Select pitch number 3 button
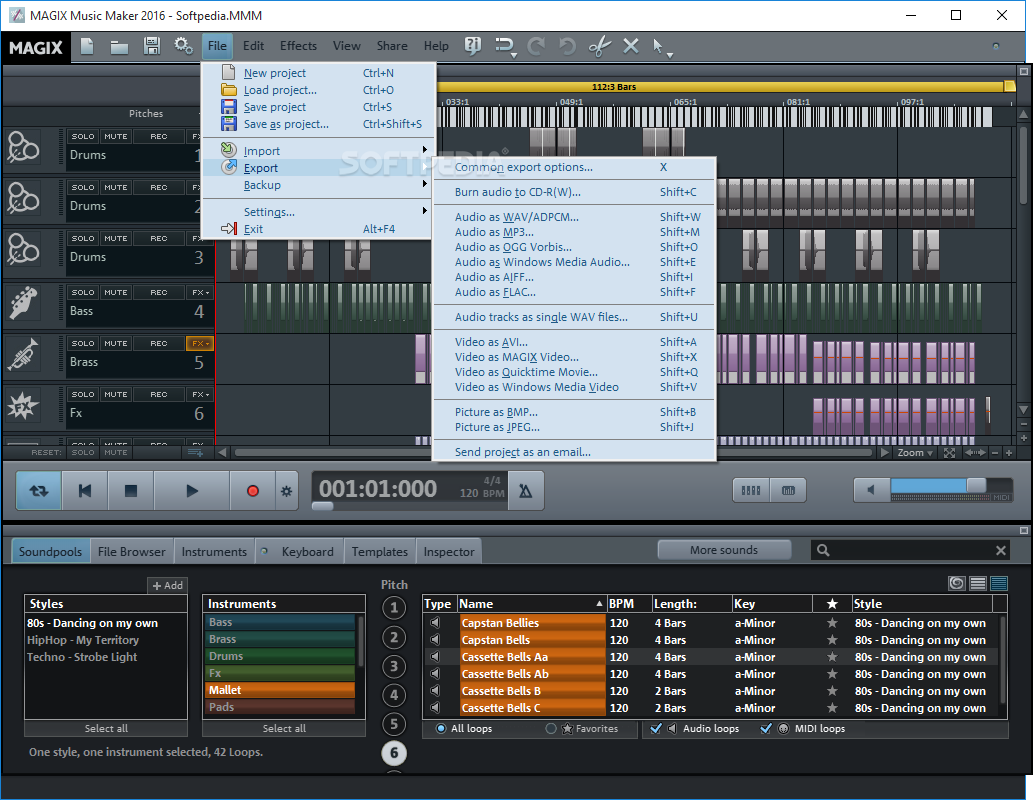 pos(394,666)
